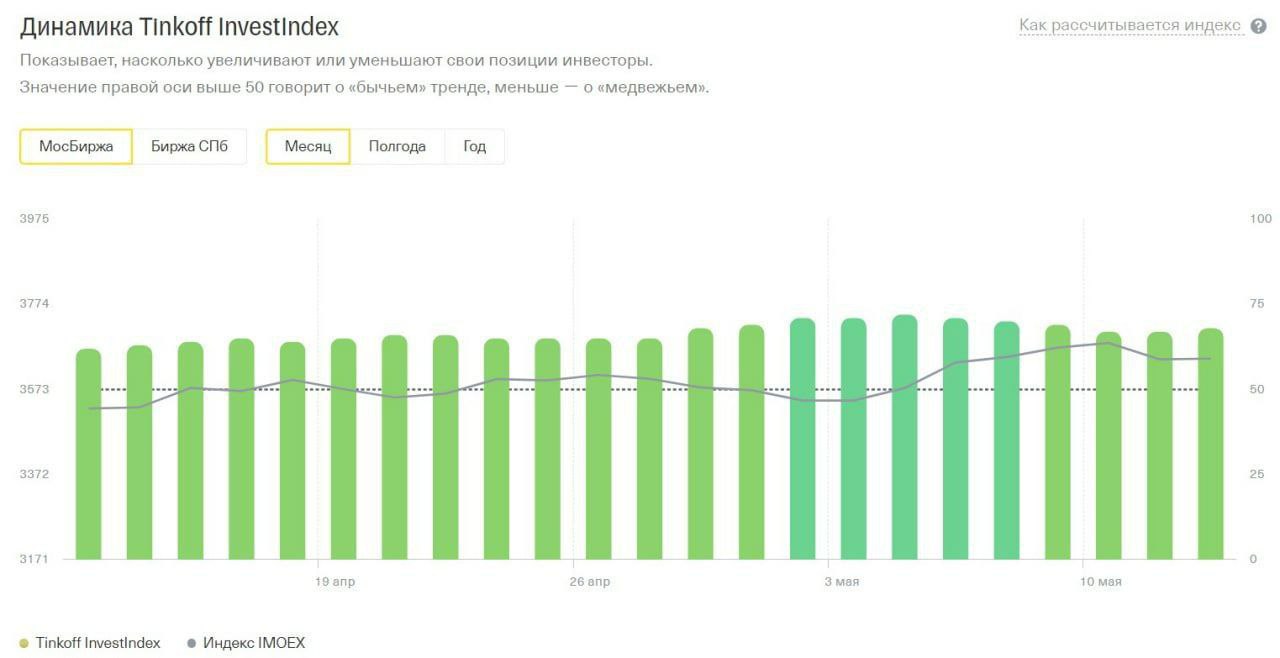Click the Tinkoff InvestIndex legend dot
The width and height of the screenshot is (1280, 658).
point(24,643)
